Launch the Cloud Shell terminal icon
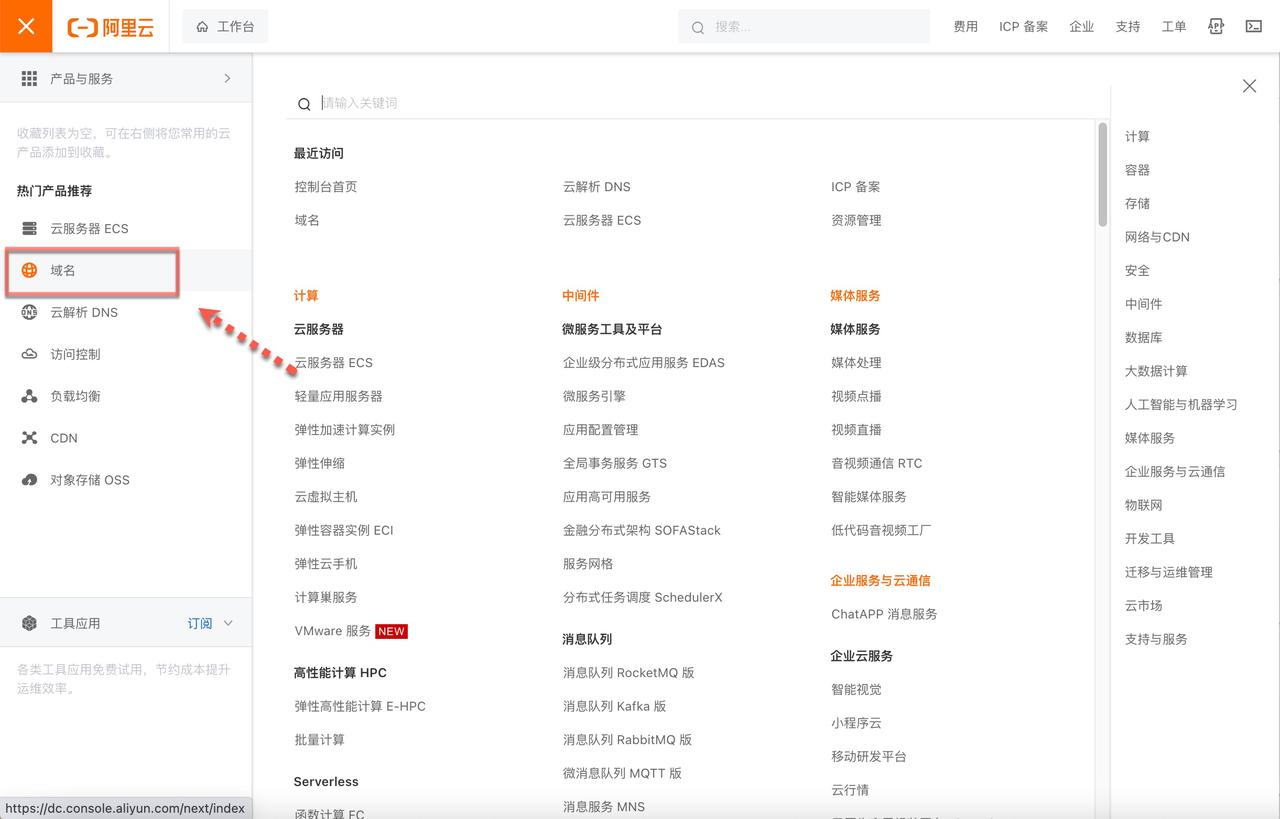 point(1253,27)
